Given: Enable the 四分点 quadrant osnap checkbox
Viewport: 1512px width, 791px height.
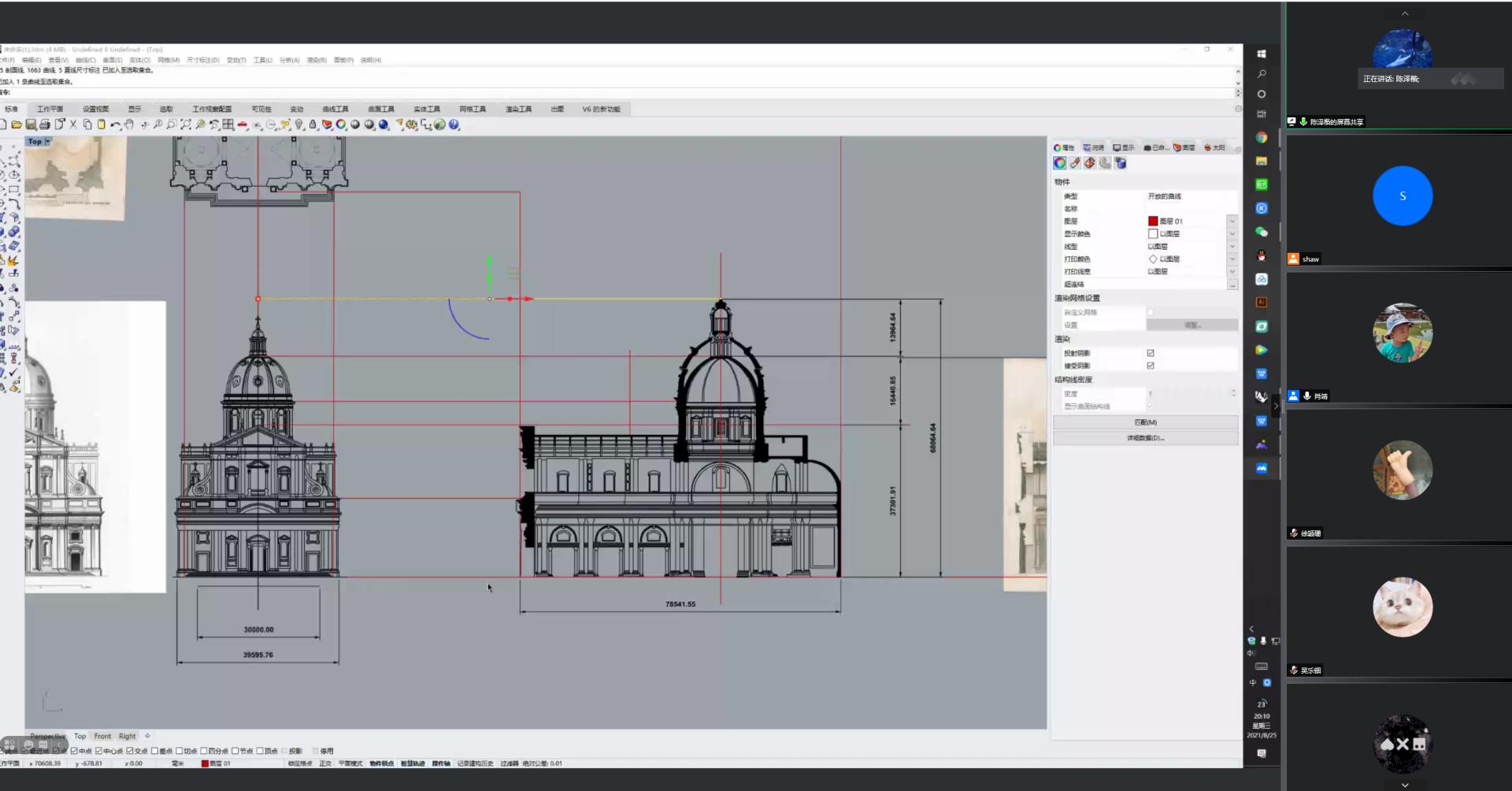Looking at the screenshot, I should (x=205, y=751).
